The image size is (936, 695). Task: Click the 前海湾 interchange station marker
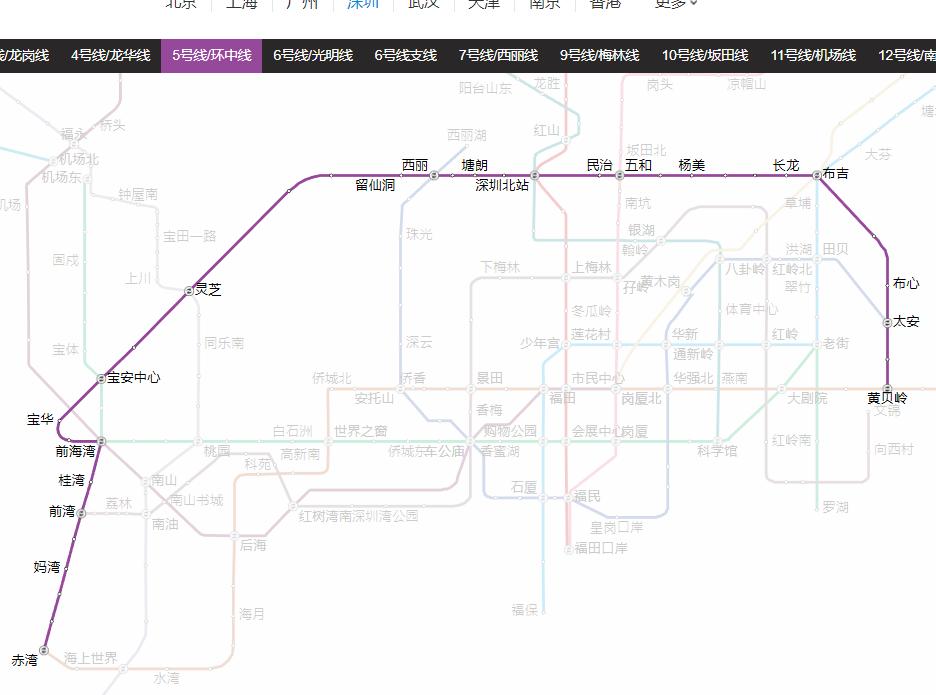[x=101, y=441]
